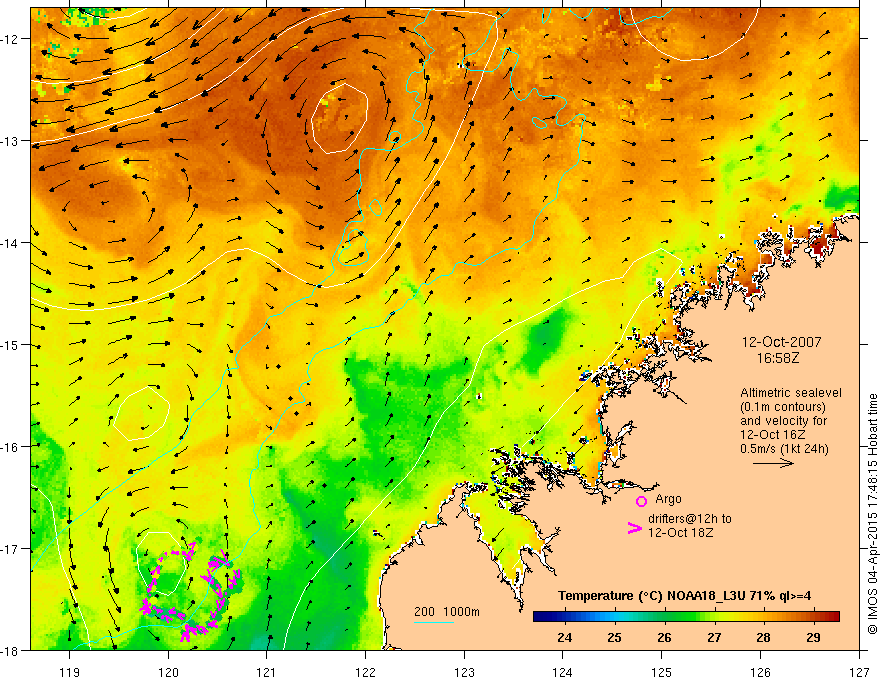Click the 0.5m/s velocity reference arrow
The width and height of the screenshot is (880, 680).
(x=773, y=463)
